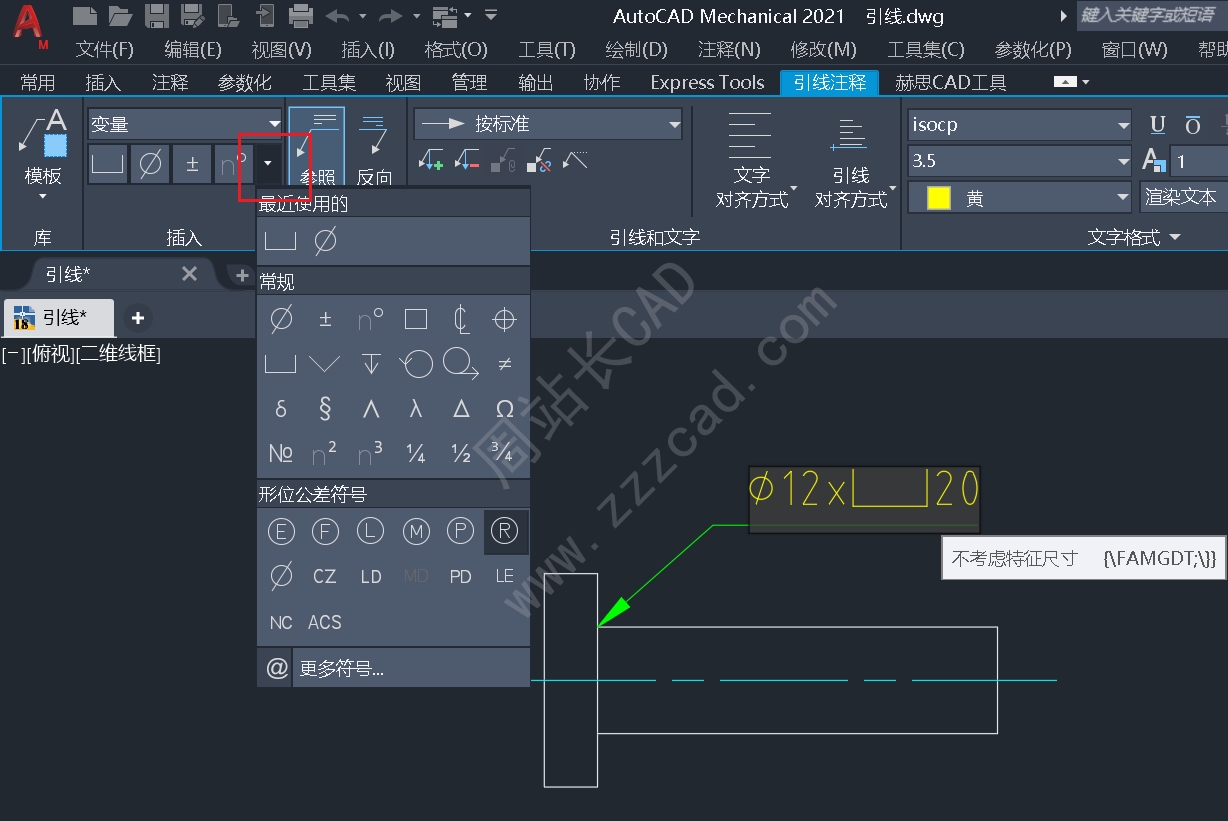This screenshot has height=821, width=1228.
Task: Open the 按标准 arrow style dropdown
Action: click(548, 124)
